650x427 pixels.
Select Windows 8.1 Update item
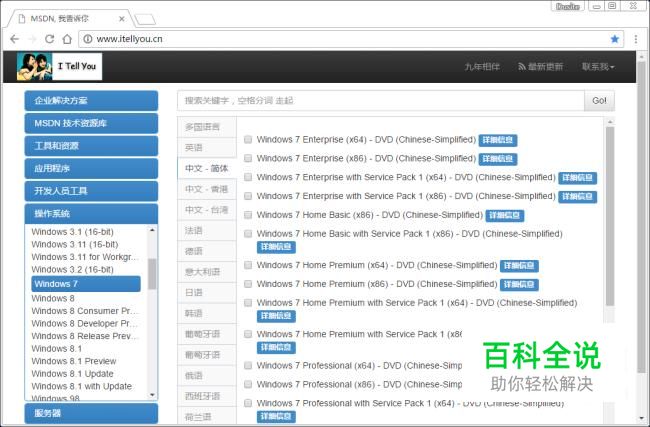[x=72, y=374]
